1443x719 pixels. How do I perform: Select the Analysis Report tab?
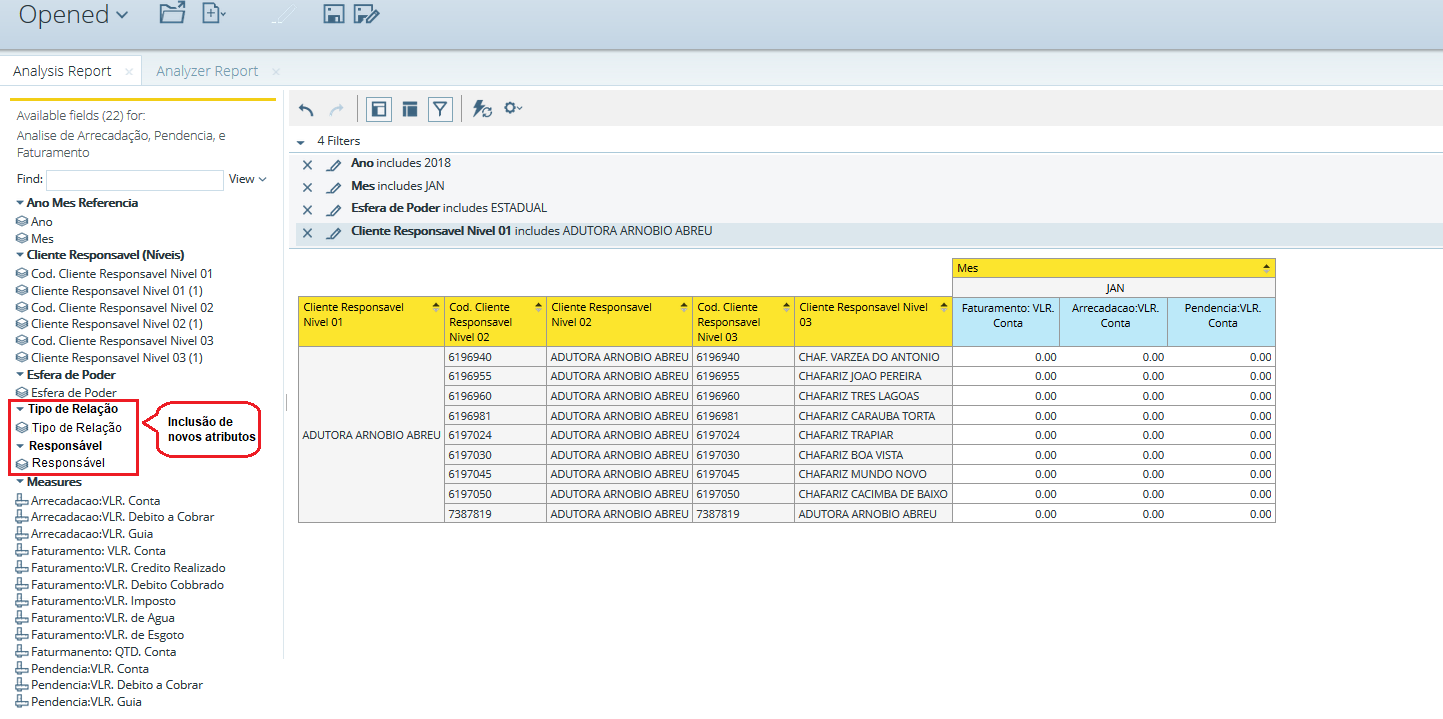pyautogui.click(x=62, y=71)
